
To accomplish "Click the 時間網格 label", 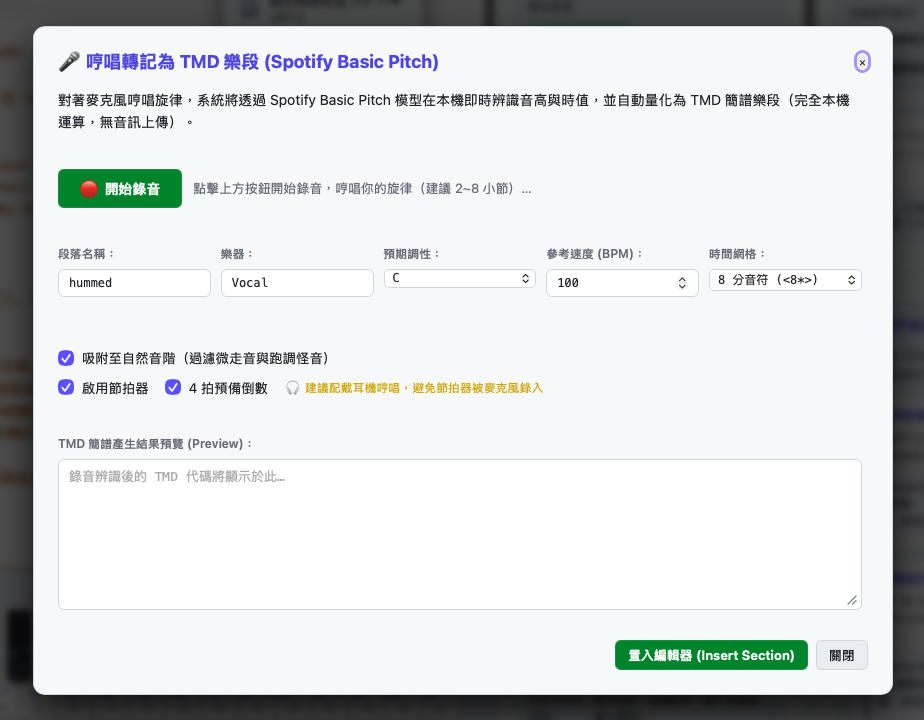I will coord(737,254).
